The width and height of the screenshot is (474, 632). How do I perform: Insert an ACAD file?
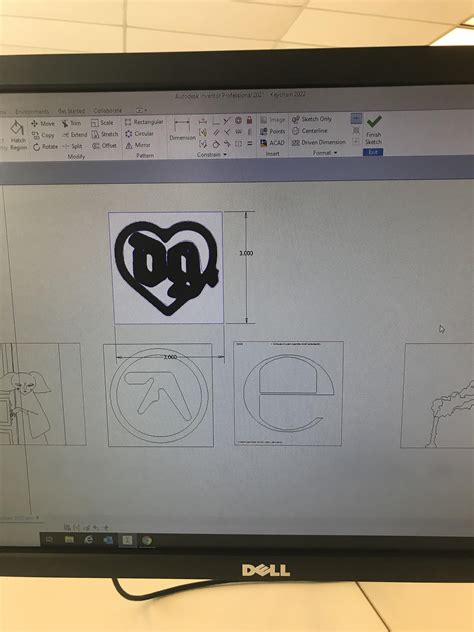click(273, 143)
